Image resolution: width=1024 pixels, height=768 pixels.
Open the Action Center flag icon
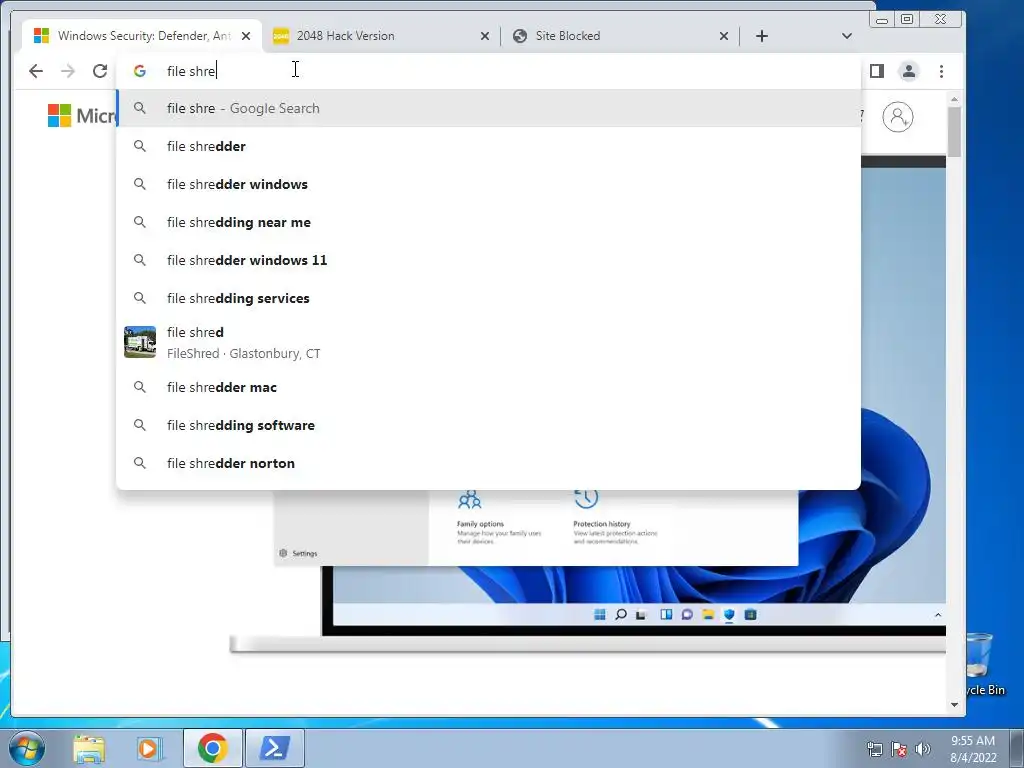[899, 749]
